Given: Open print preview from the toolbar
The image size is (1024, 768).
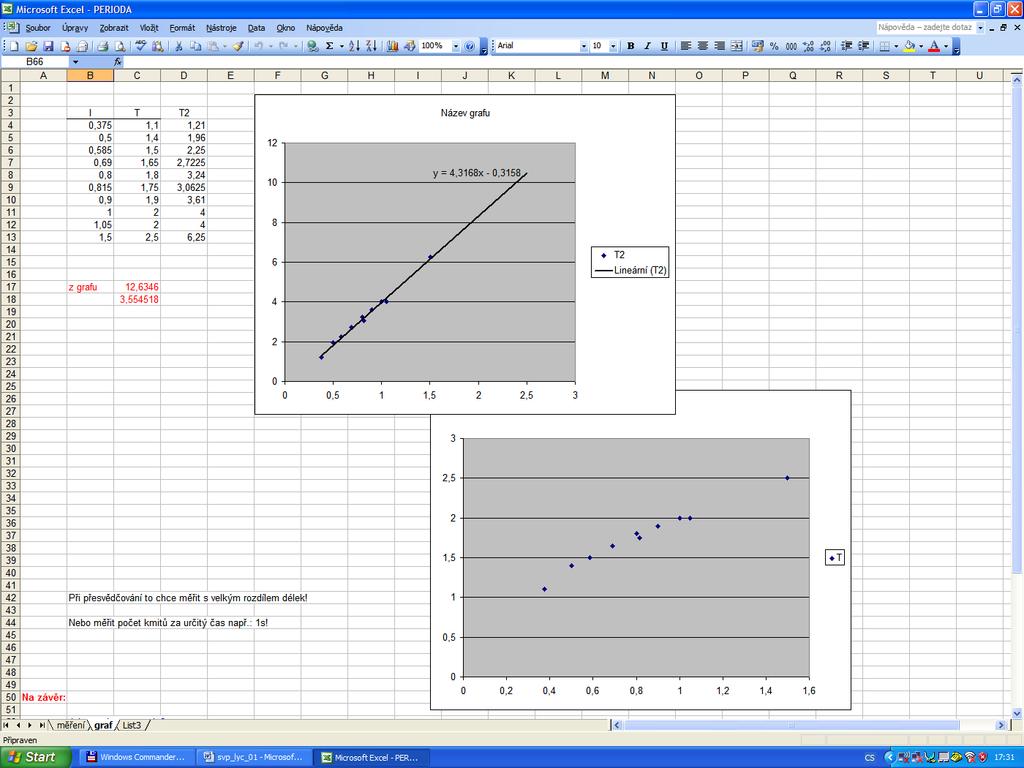Looking at the screenshot, I should pos(120,46).
